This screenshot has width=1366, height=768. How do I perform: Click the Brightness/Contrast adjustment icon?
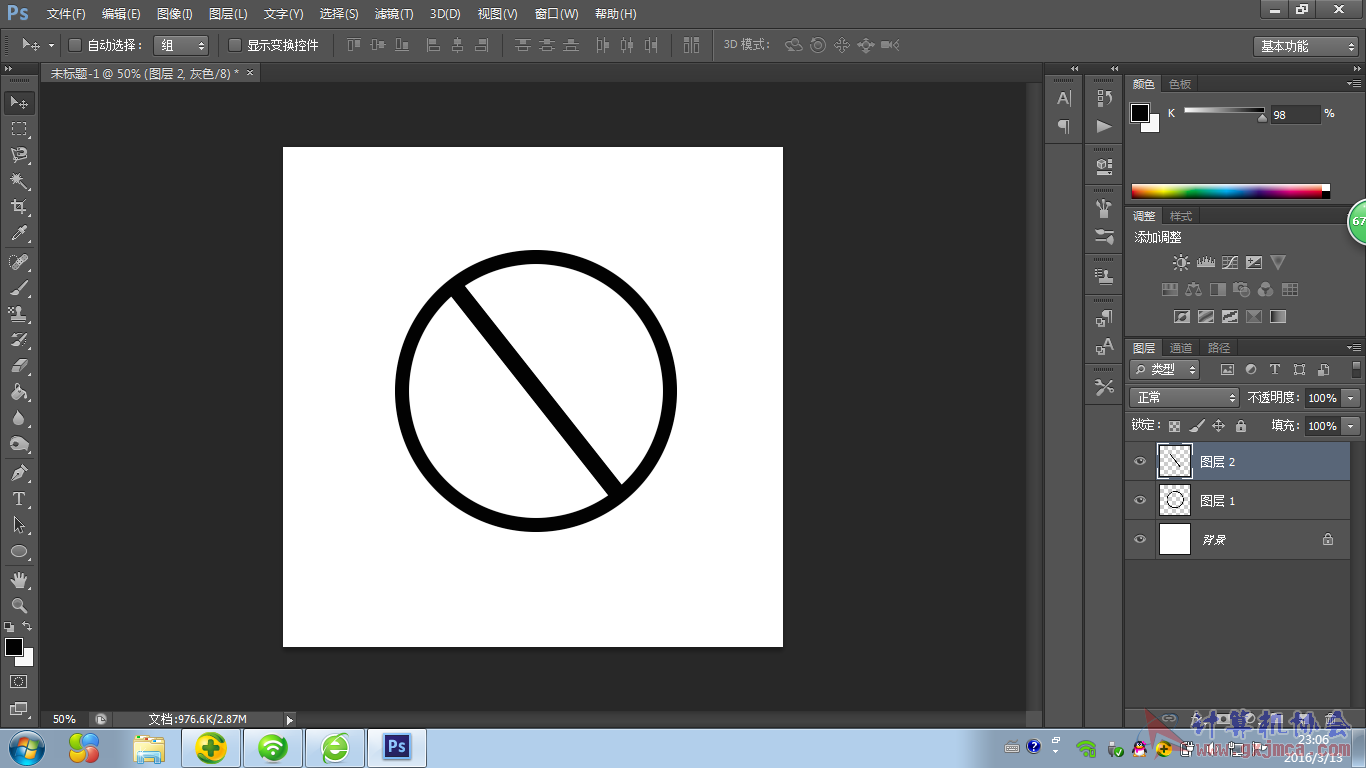pyautogui.click(x=1181, y=263)
